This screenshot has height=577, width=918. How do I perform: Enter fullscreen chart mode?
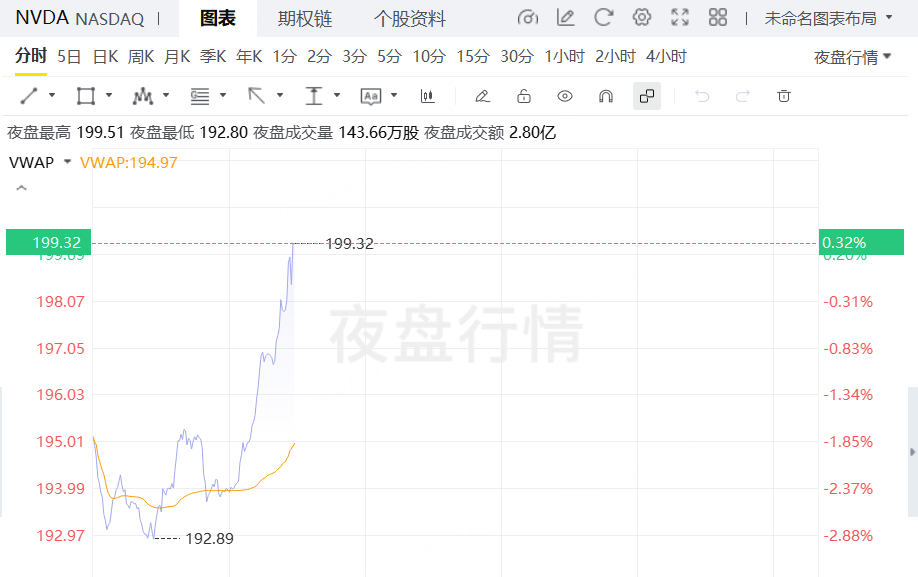(680, 18)
